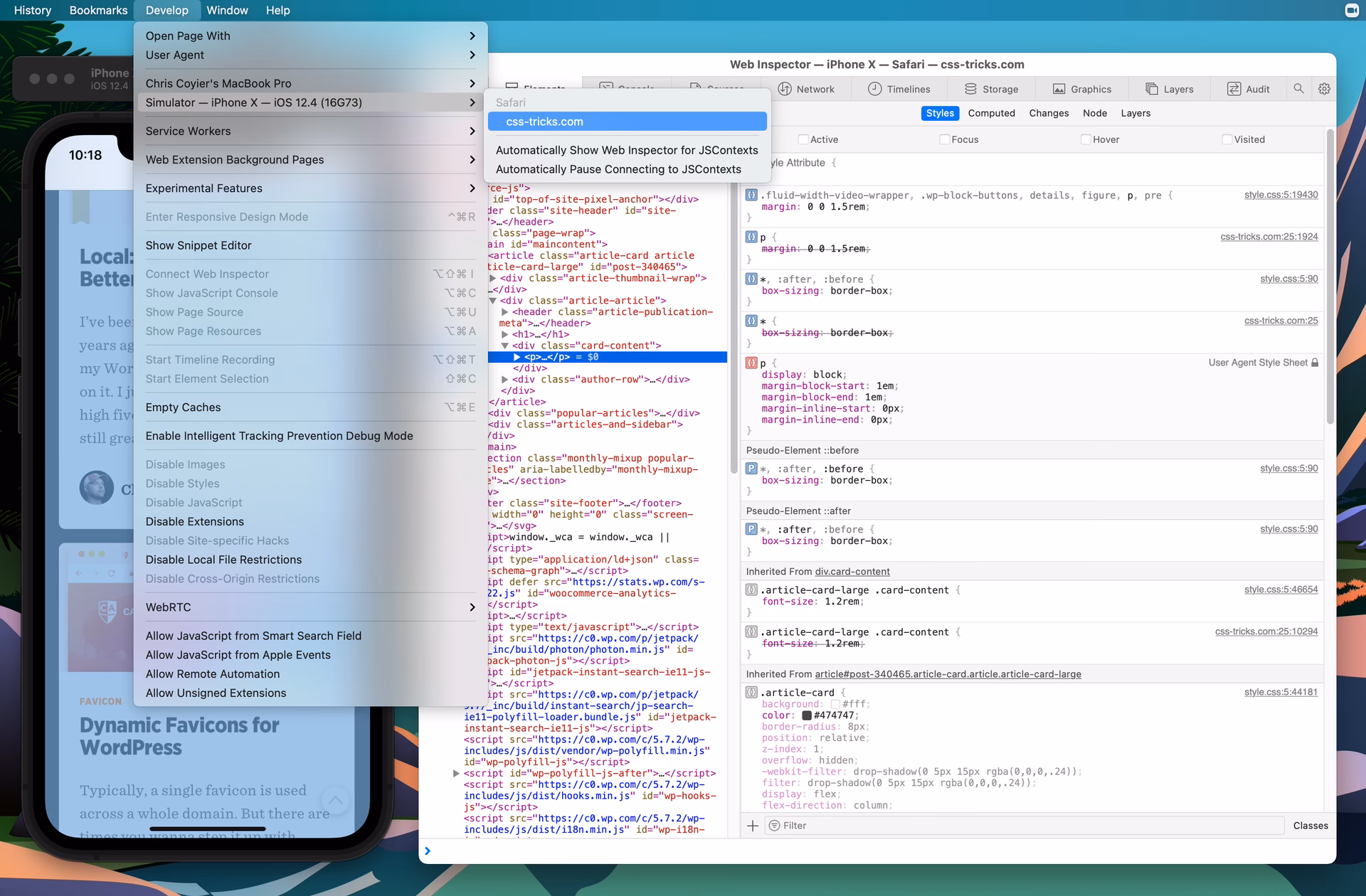The image size is (1366, 896).
Task: Toggle the Visited pseudo-class checkbox
Action: coord(1227,139)
